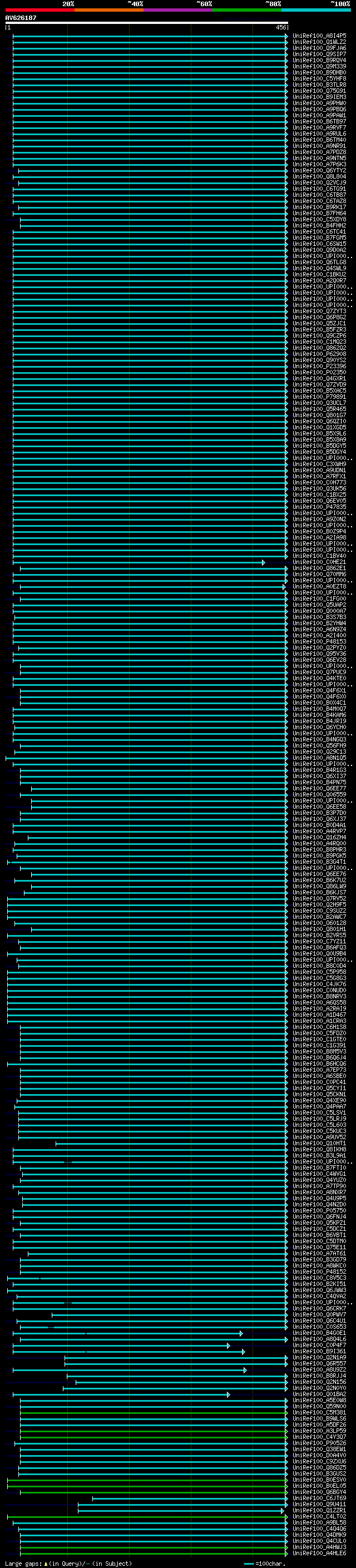Select the UniRef100_B9IEM3 entry
The image size is (356, 1568).
319,97
